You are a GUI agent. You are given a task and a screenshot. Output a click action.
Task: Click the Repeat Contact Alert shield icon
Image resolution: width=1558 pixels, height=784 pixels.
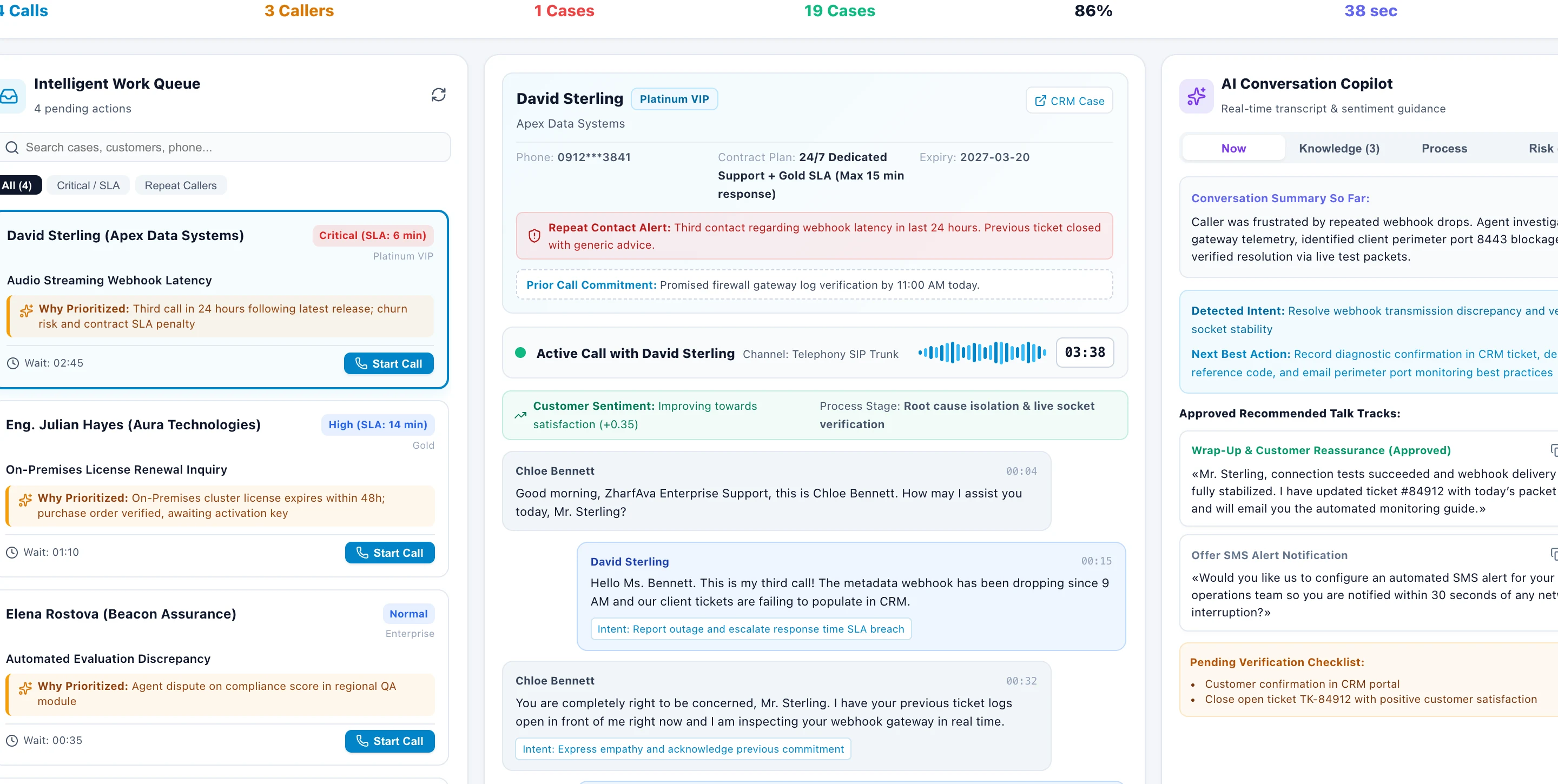(x=534, y=236)
